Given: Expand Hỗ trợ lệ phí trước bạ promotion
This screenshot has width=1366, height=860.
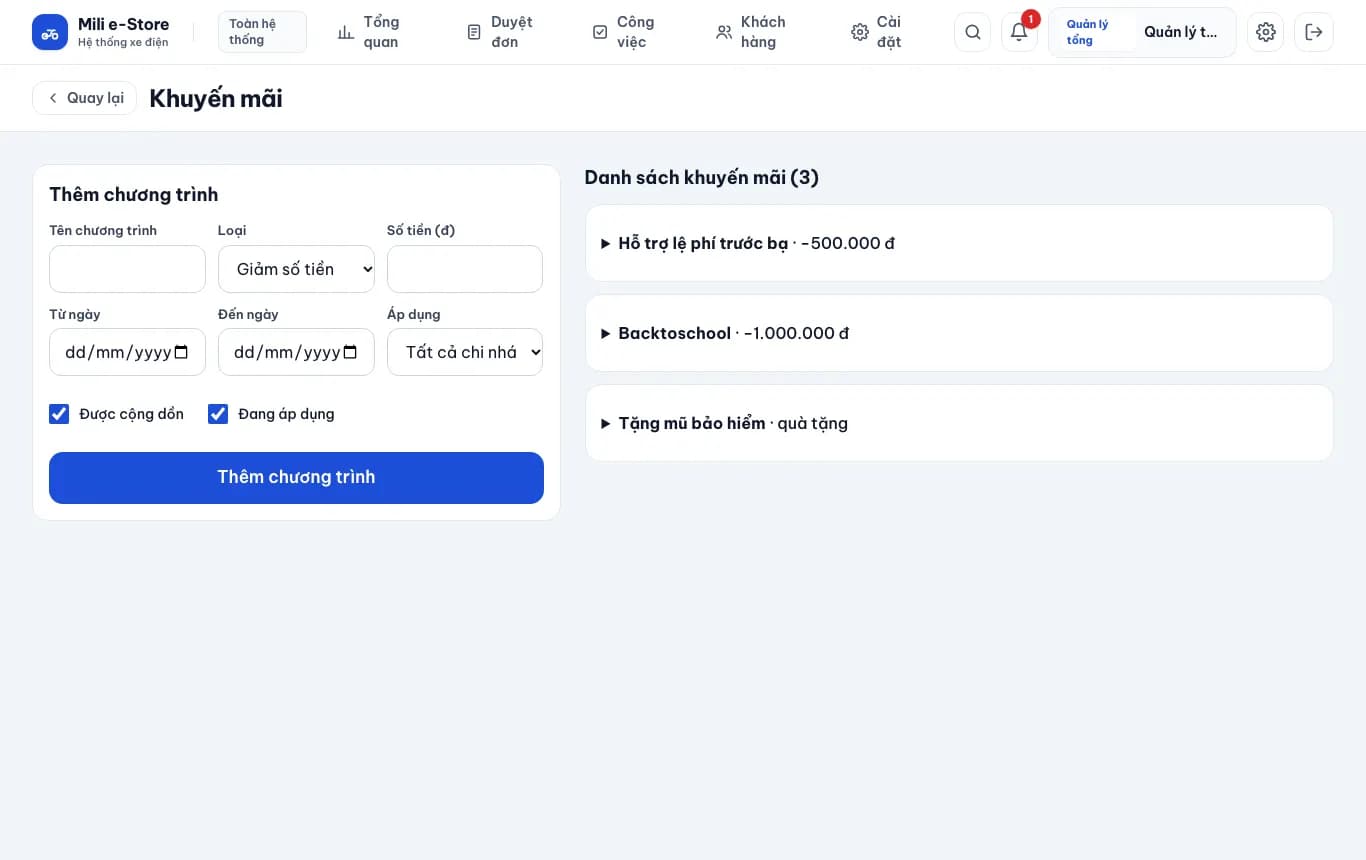Looking at the screenshot, I should (x=959, y=243).
